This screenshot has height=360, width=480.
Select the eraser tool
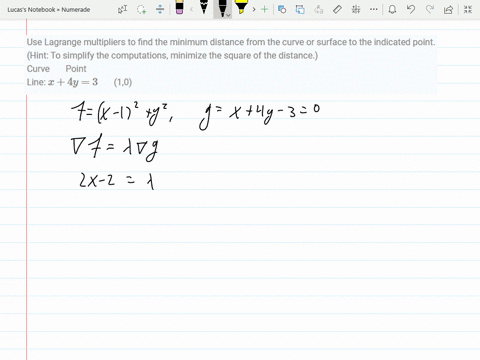coord(179,8)
